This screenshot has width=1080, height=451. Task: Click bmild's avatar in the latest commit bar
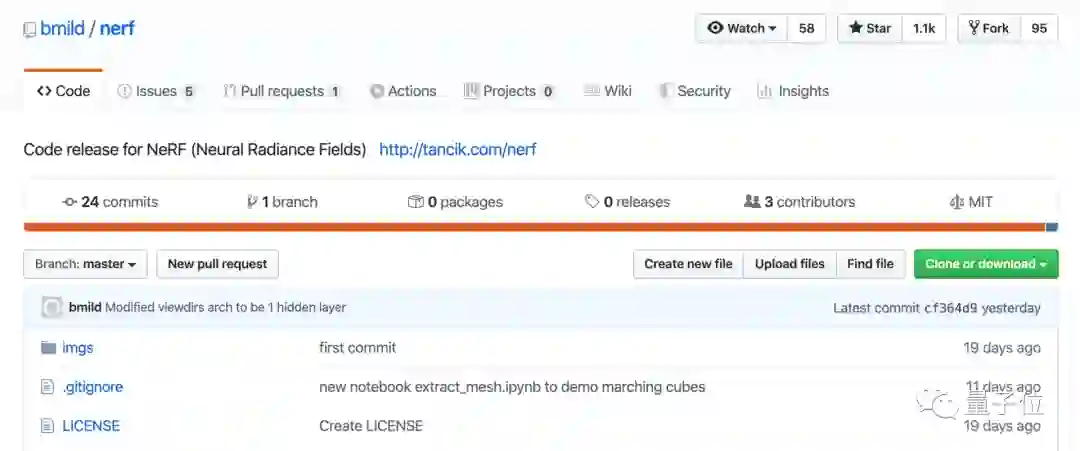[x=52, y=308]
